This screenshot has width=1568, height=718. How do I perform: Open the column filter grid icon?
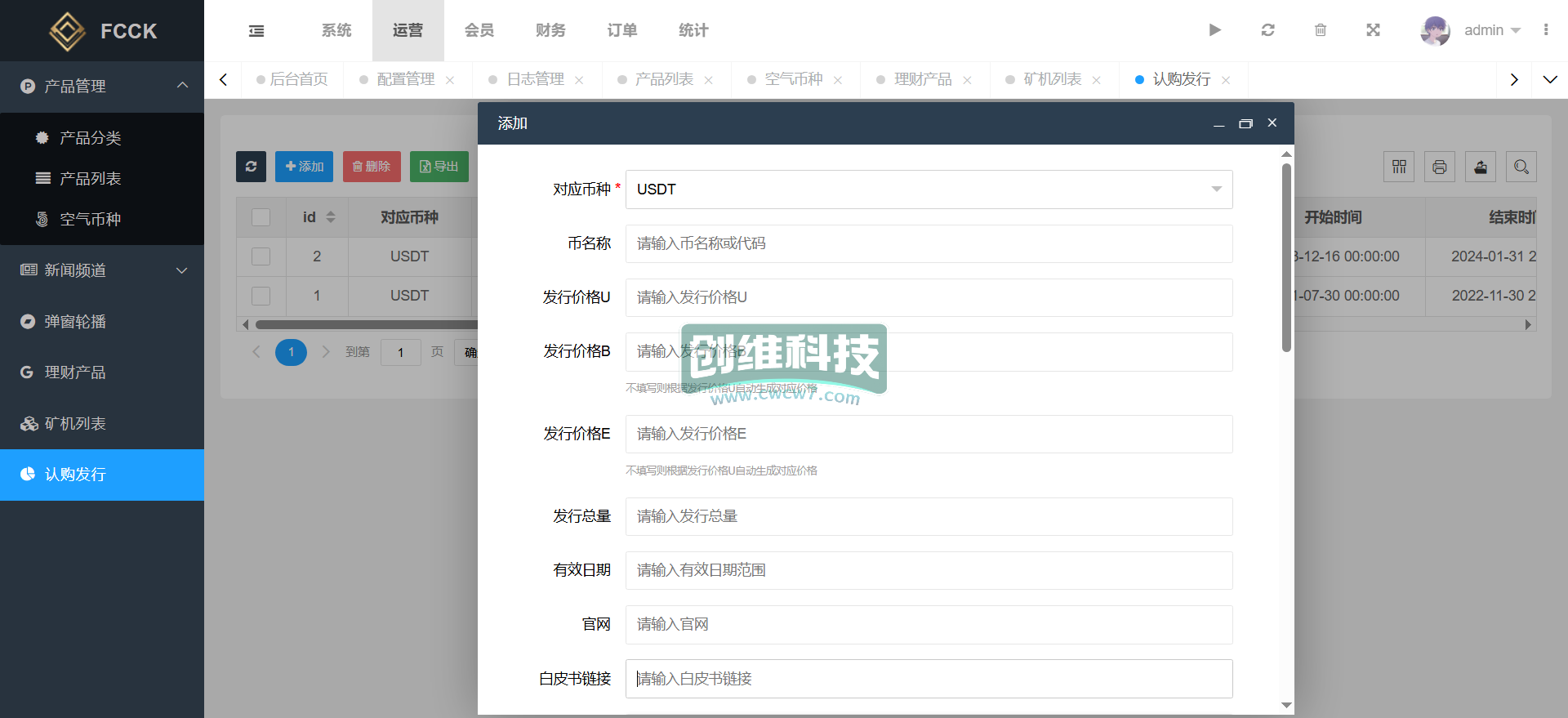(1399, 167)
